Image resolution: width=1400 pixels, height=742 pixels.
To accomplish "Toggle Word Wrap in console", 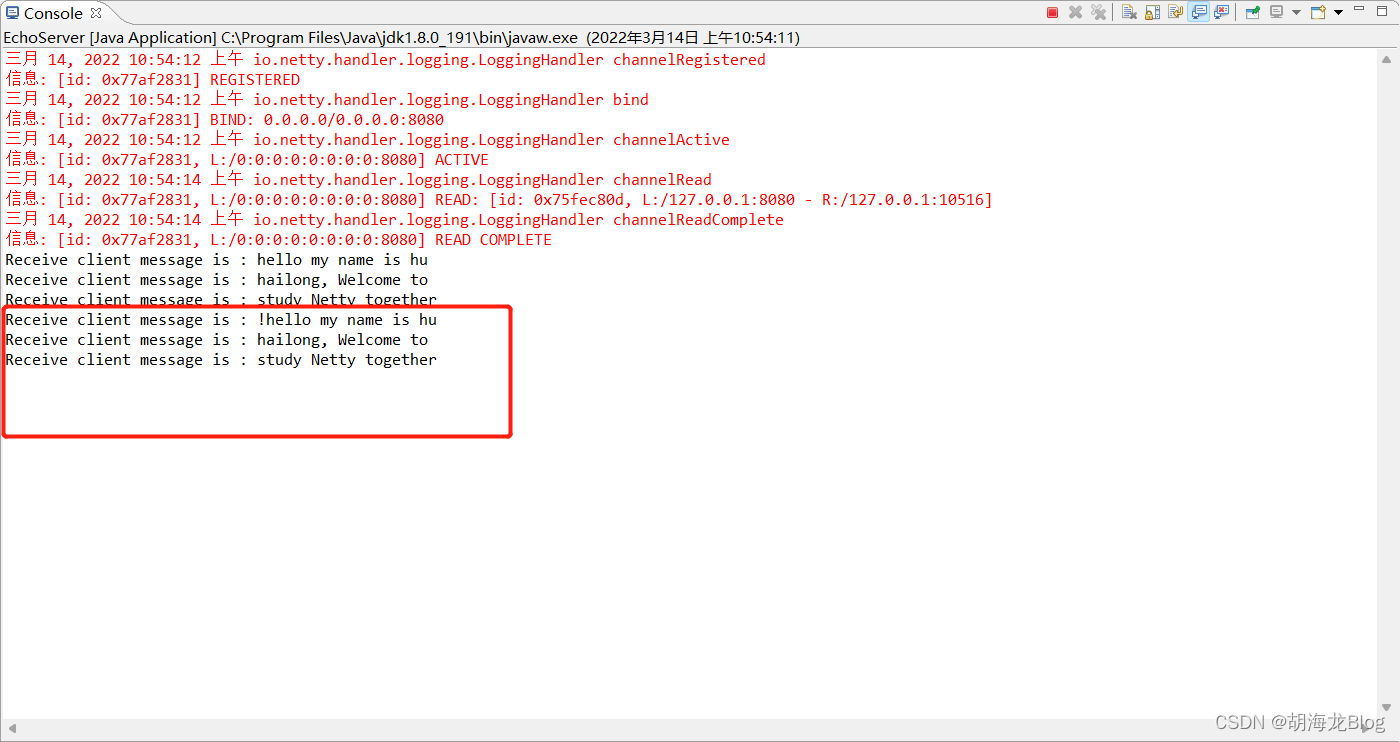I will (x=1175, y=12).
